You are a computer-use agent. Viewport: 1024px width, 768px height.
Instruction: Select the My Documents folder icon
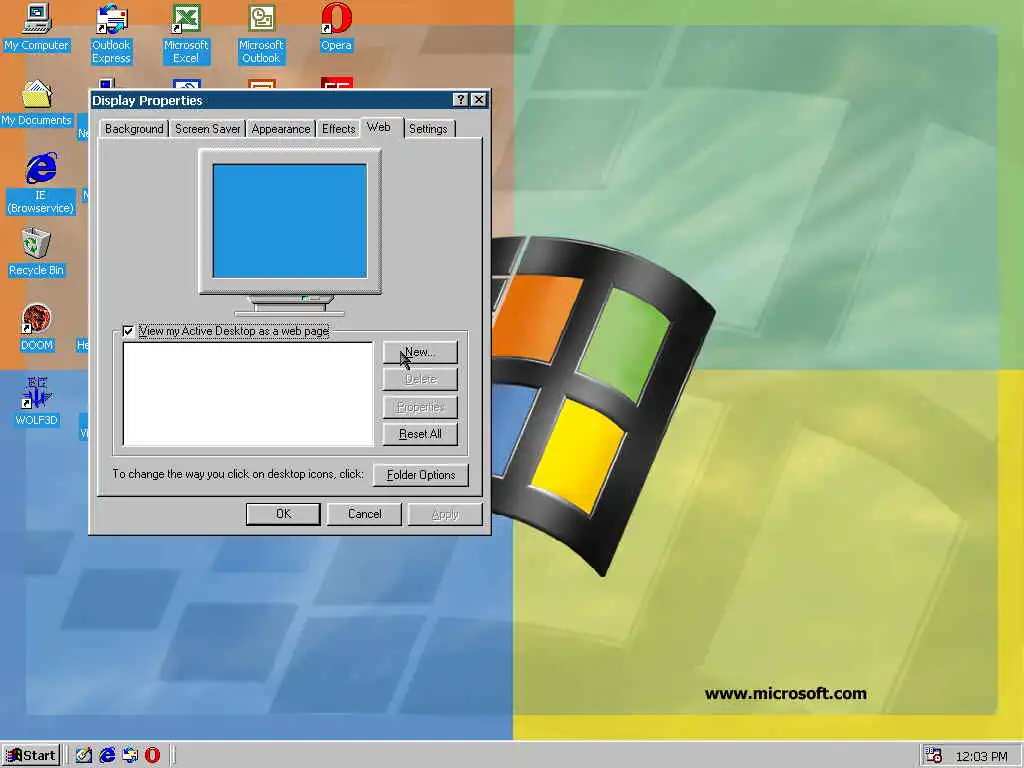37,103
